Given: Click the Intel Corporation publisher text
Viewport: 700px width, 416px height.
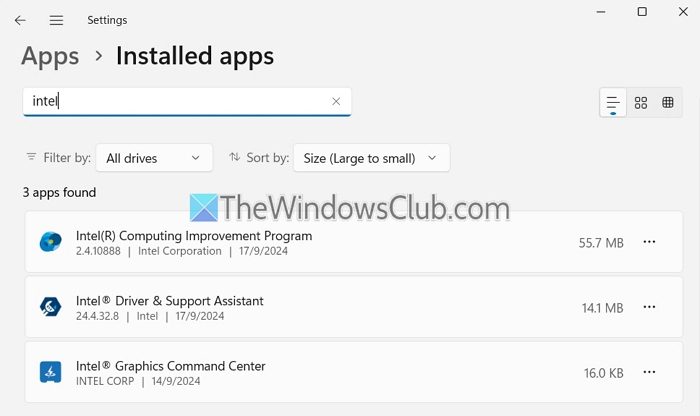Looking at the screenshot, I should pyautogui.click(x=180, y=251).
